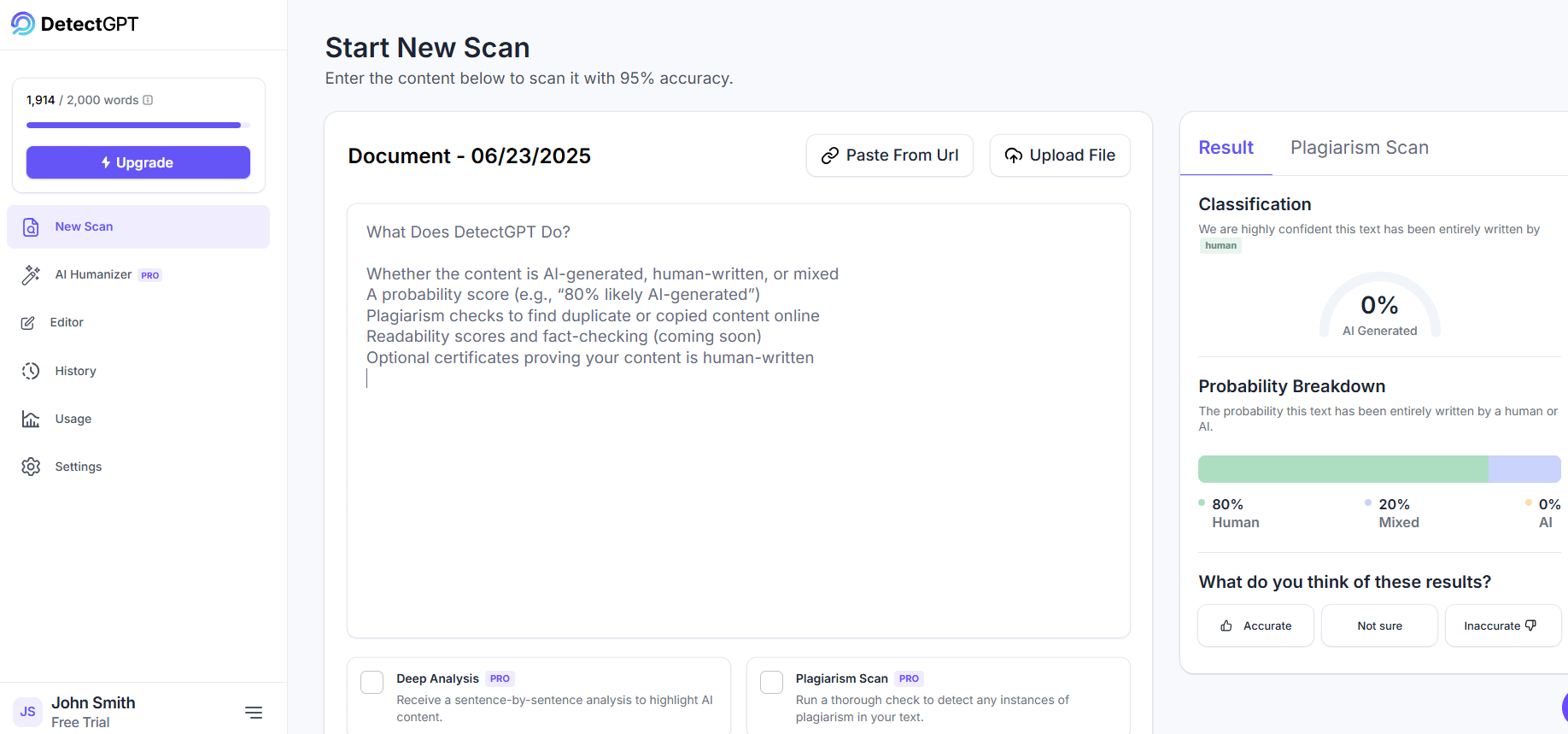Enable the Deep Analysis checkbox

point(372,682)
